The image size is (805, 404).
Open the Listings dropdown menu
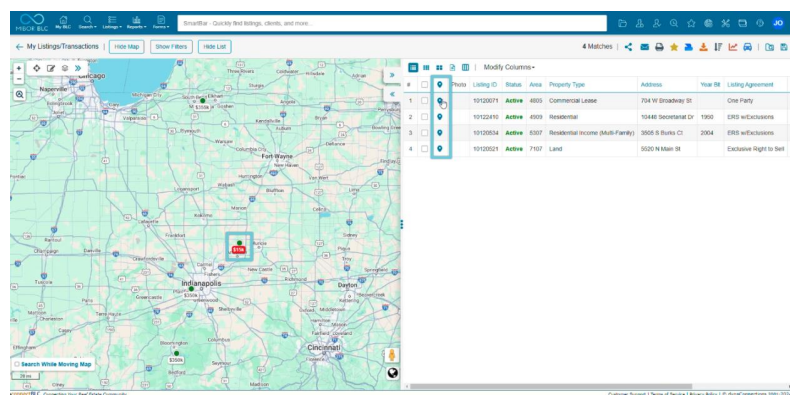[x=112, y=22]
